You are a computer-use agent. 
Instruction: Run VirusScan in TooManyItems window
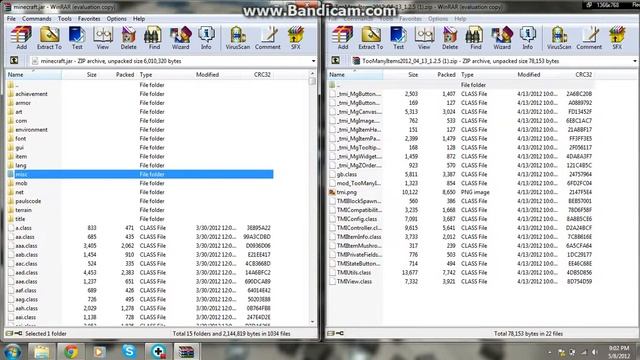(x=559, y=38)
